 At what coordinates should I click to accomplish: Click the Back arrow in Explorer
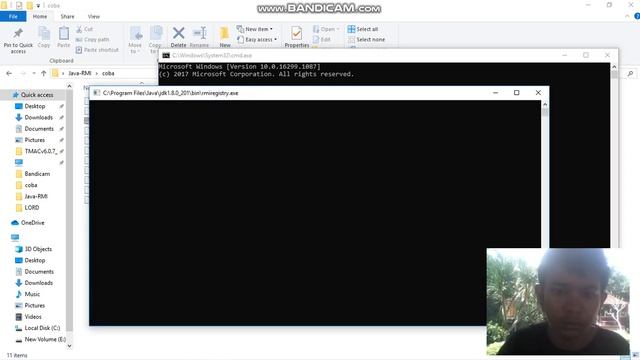point(9,73)
